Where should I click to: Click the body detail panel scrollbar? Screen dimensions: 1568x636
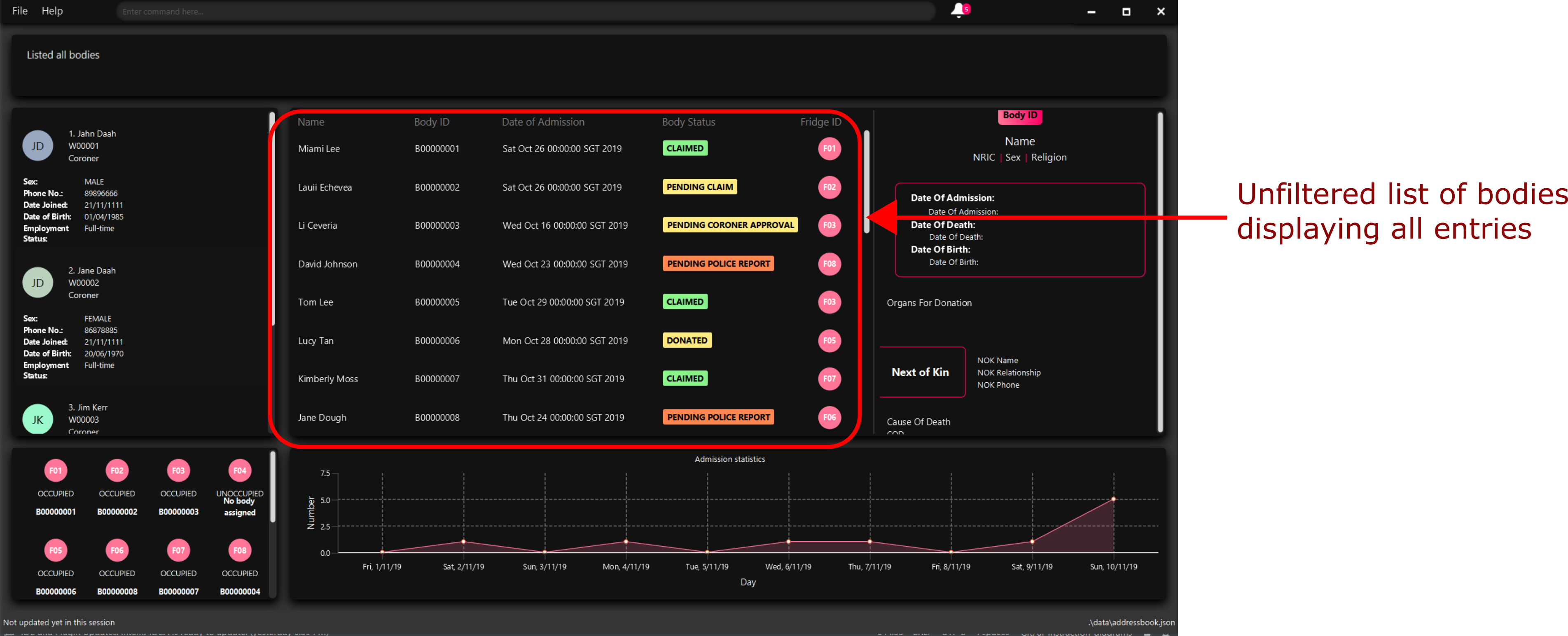click(1159, 272)
